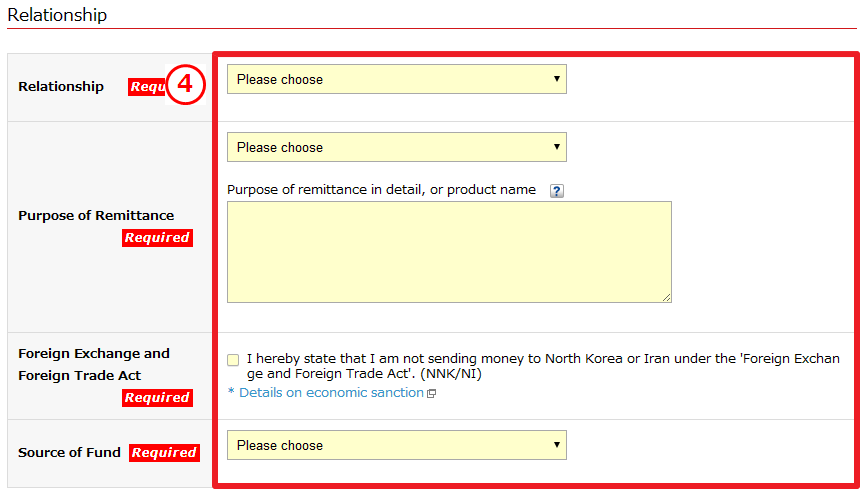
Task: Open the help icon beside remittance detail
Action: [x=556, y=191]
